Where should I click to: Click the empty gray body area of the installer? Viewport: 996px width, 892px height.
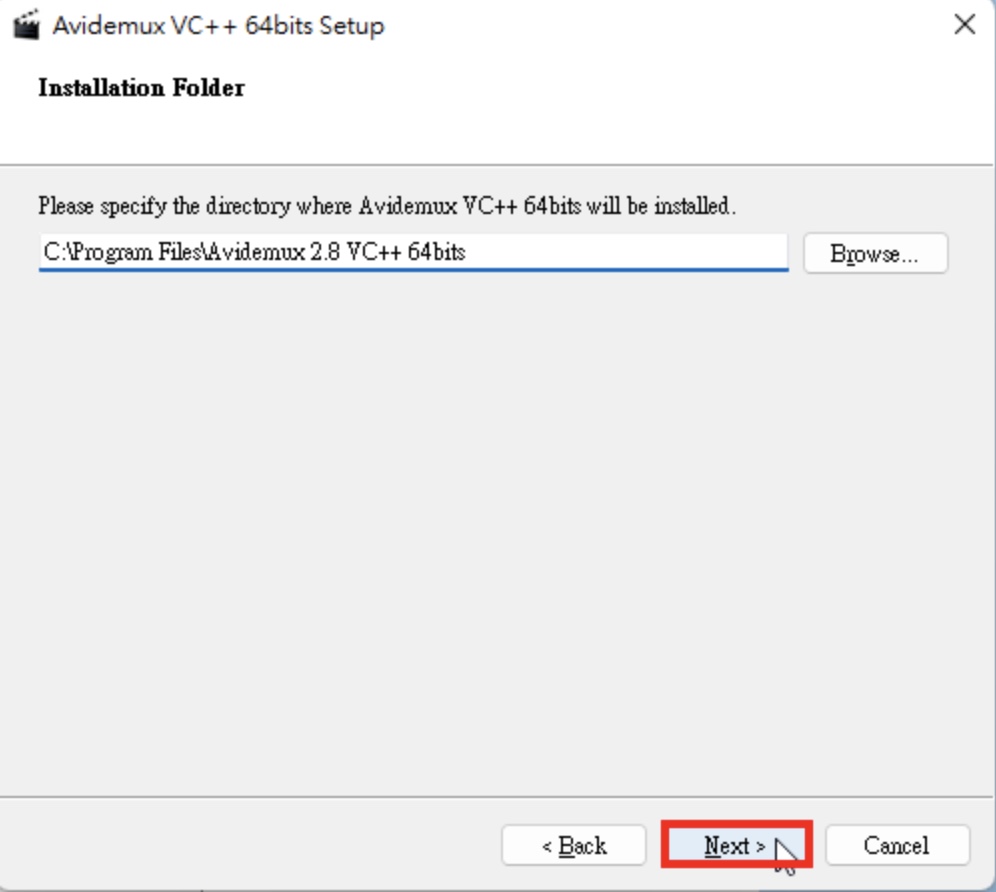pyautogui.click(x=495, y=534)
